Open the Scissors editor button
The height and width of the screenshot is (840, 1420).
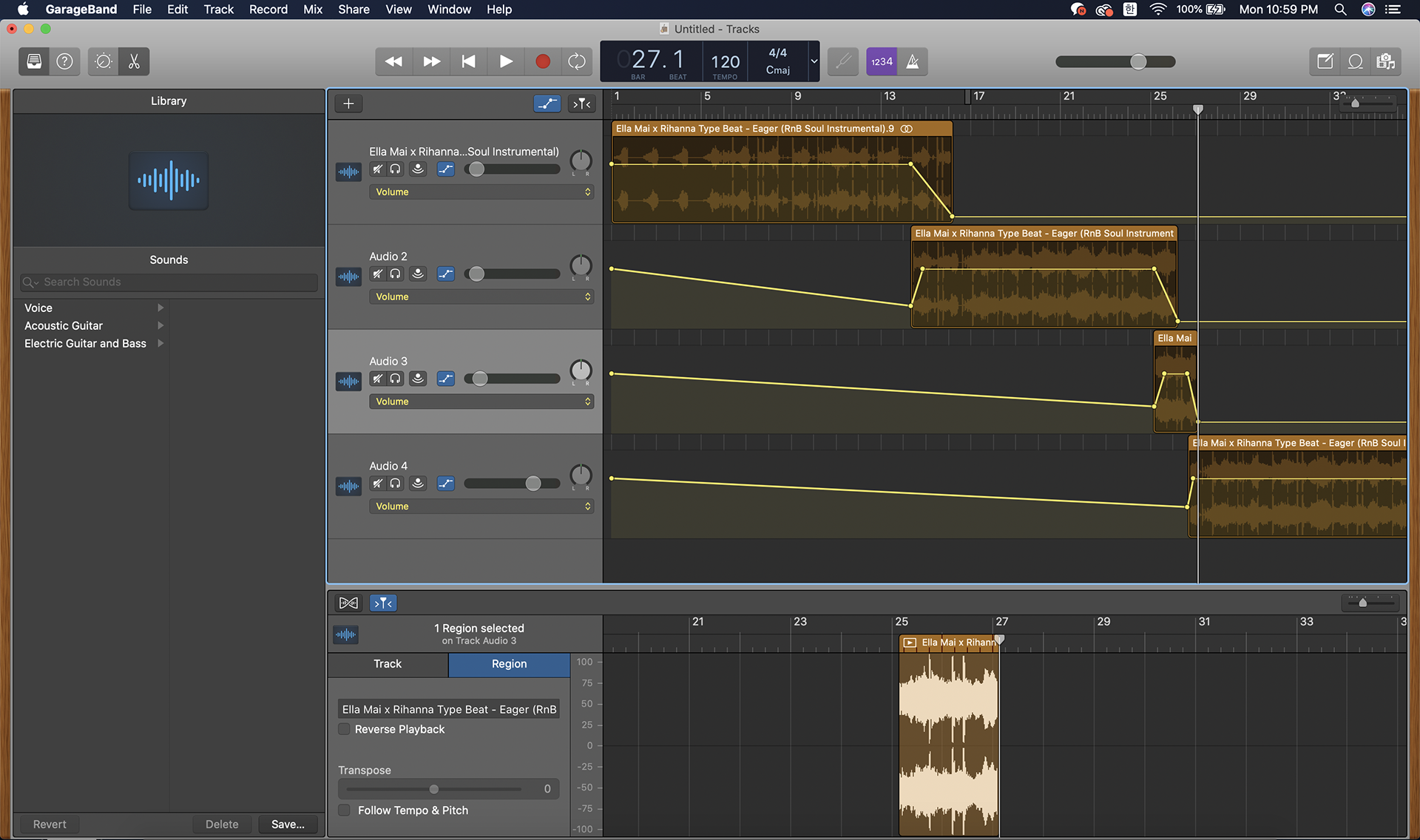pos(134,61)
